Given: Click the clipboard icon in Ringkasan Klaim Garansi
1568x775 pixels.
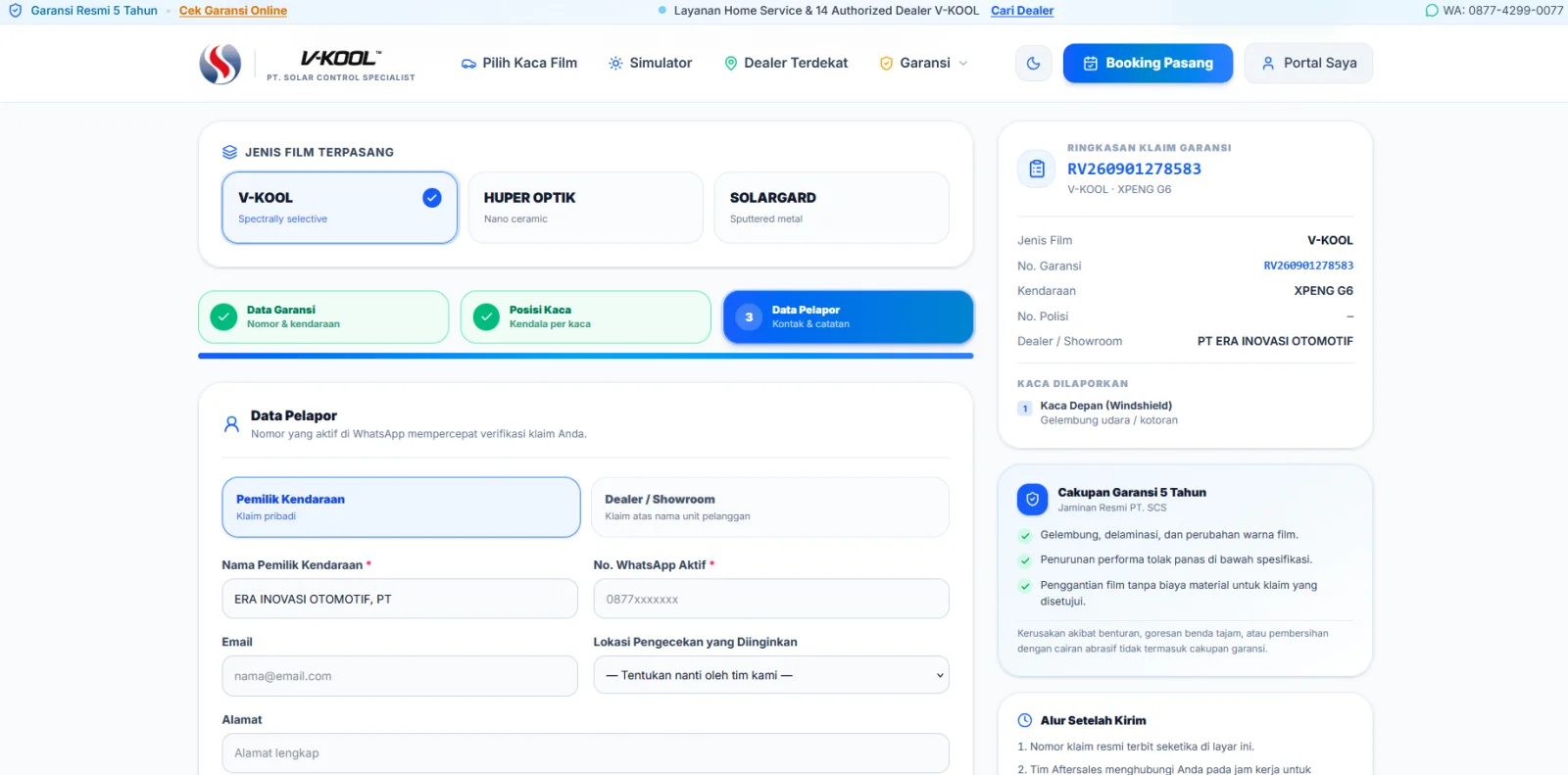Looking at the screenshot, I should [1037, 169].
